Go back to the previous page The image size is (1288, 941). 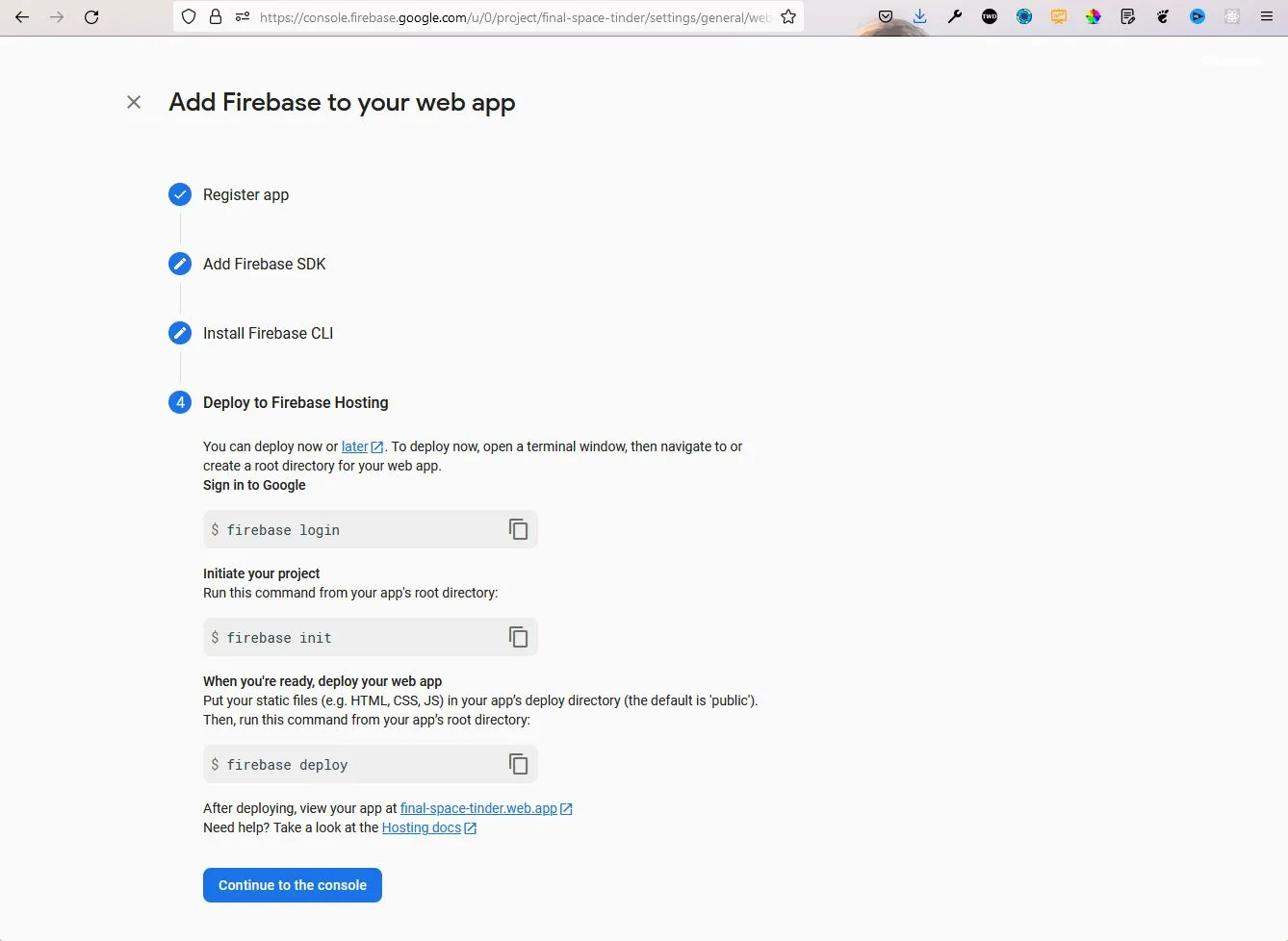point(22,16)
